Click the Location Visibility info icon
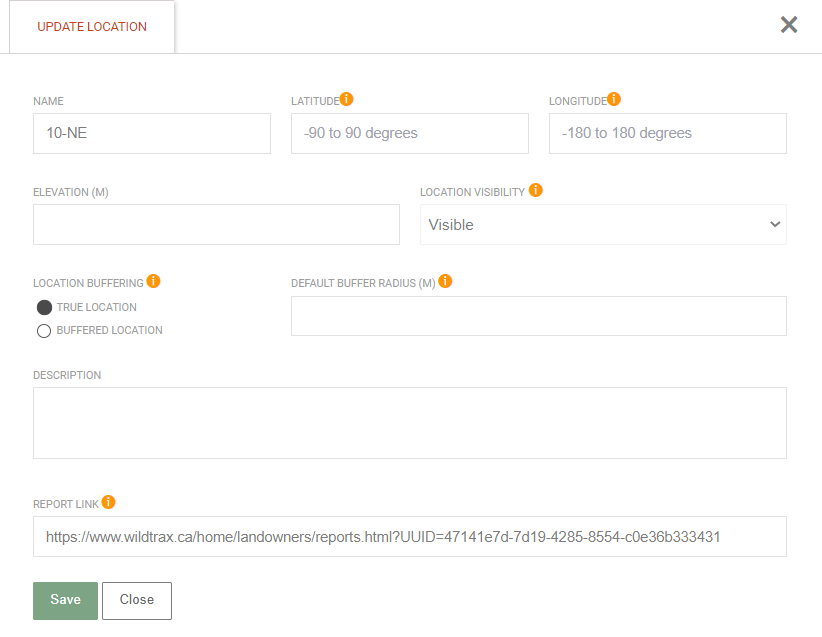 pyautogui.click(x=535, y=190)
